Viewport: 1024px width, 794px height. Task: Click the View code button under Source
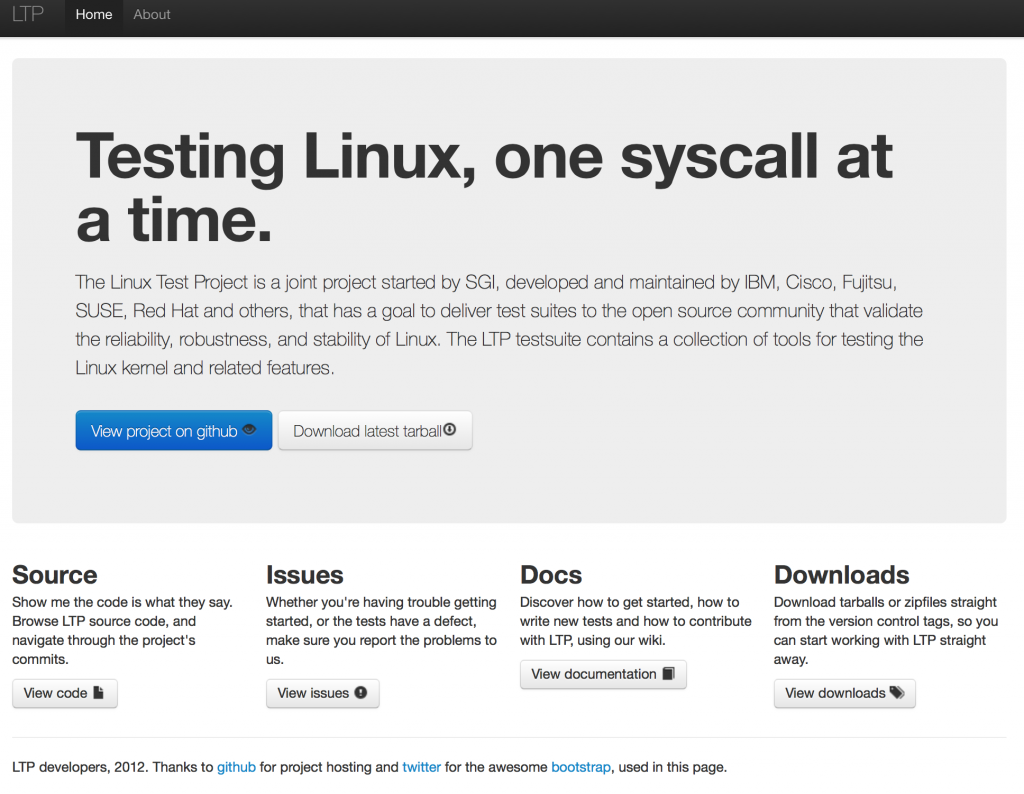[x=65, y=692]
